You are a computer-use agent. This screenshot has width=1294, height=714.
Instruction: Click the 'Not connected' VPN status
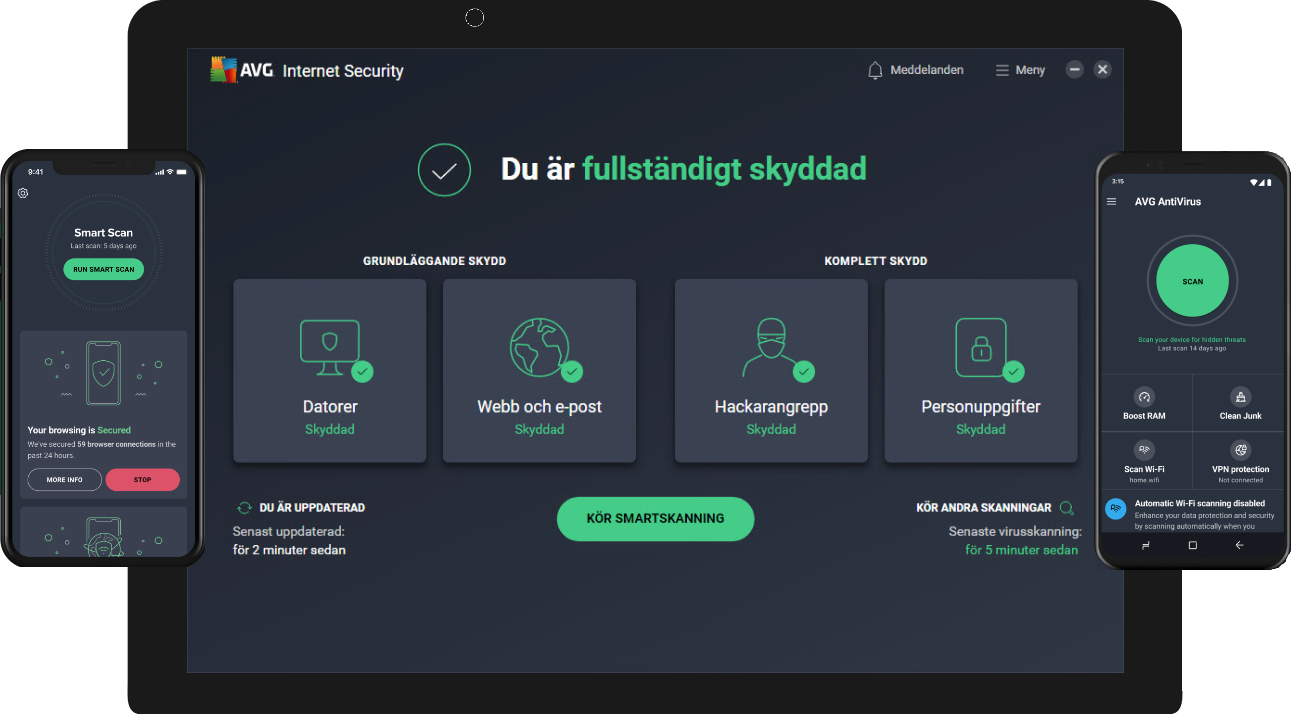(1240, 480)
